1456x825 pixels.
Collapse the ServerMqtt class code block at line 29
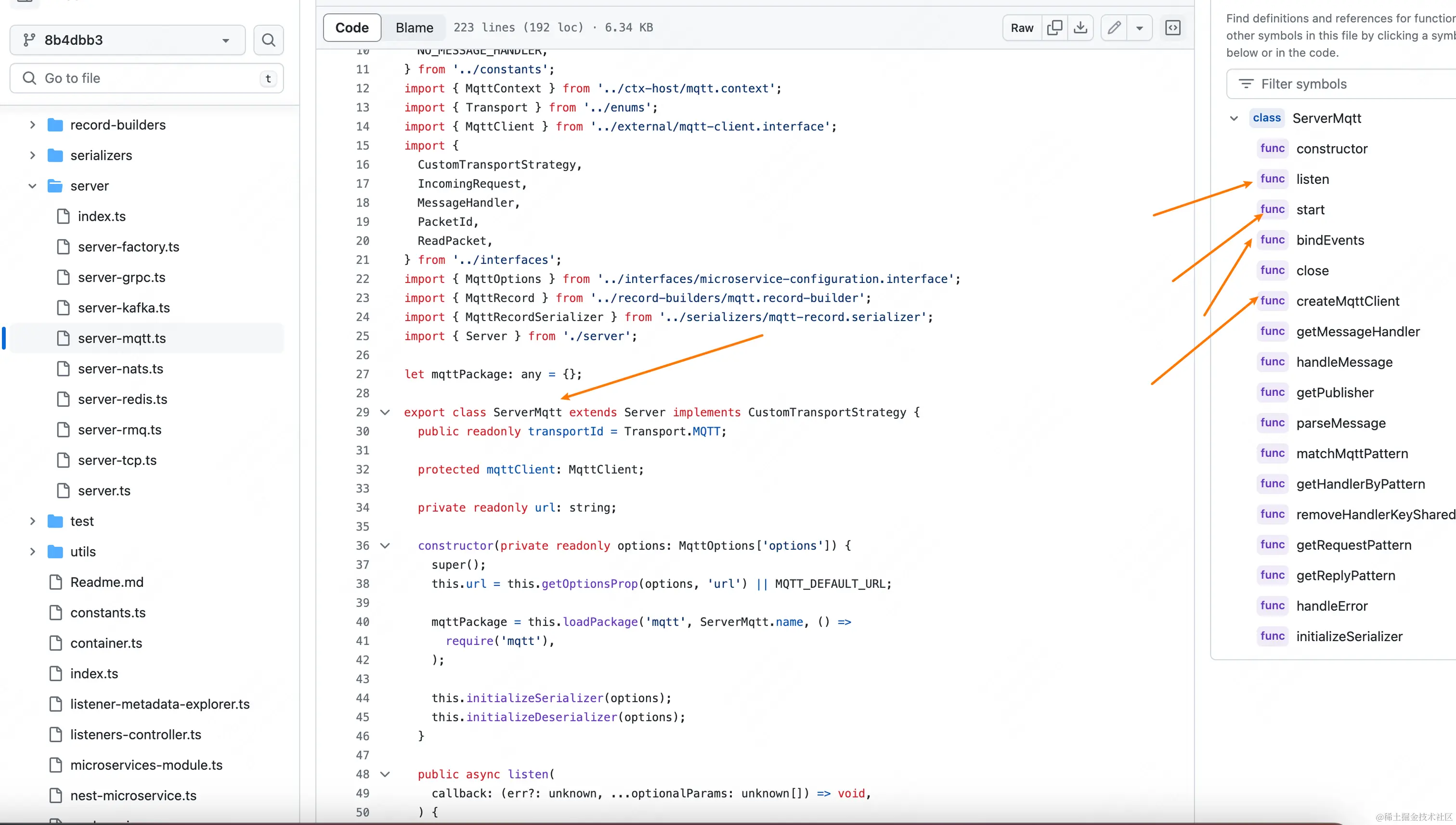click(x=385, y=412)
